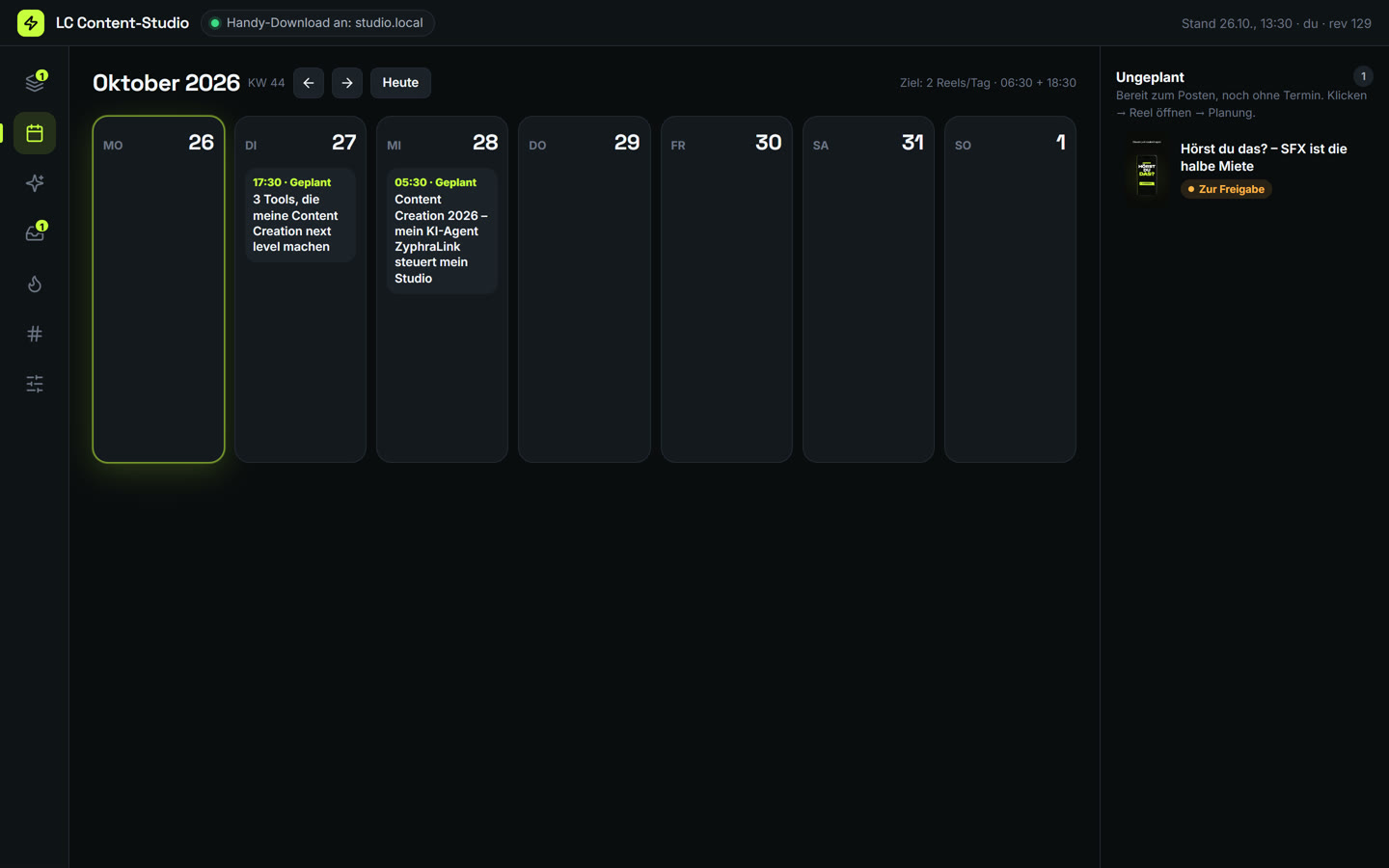
Task: Select the Sunday 1 day column
Action: point(1010,289)
